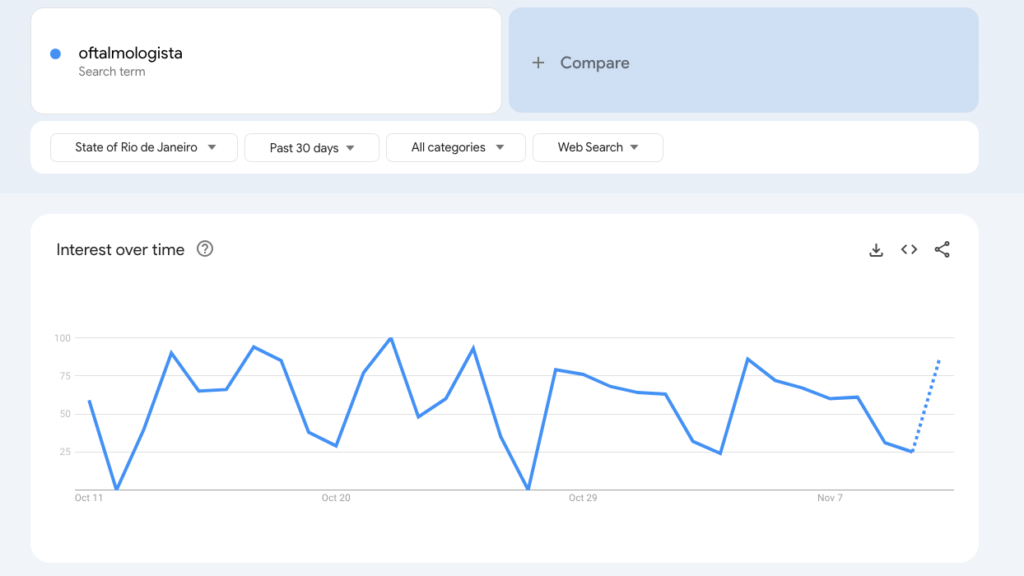The image size is (1024, 576).
Task: Click the dotted partial-data segment of the line
Action: [x=926, y=405]
